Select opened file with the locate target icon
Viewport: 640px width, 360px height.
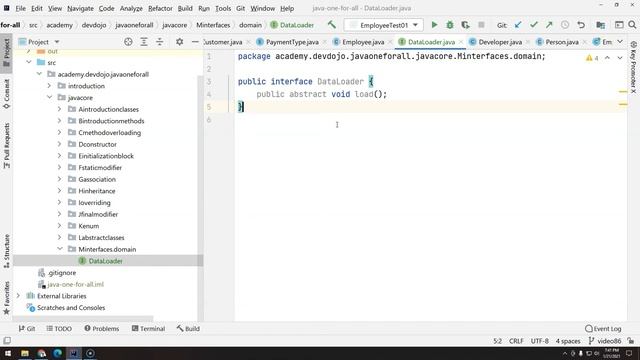pos(128,42)
